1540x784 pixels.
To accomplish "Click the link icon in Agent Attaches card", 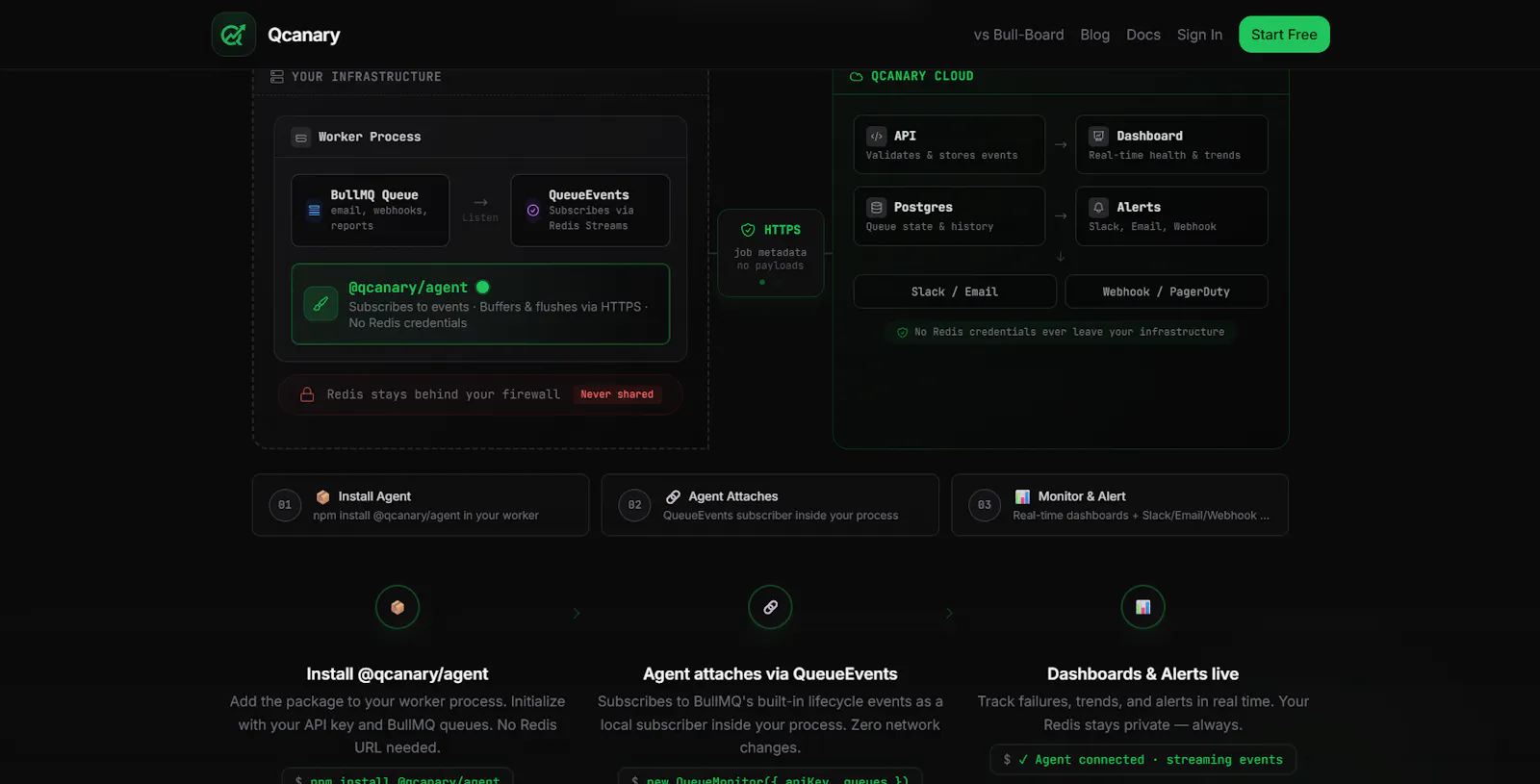I will pyautogui.click(x=673, y=497).
